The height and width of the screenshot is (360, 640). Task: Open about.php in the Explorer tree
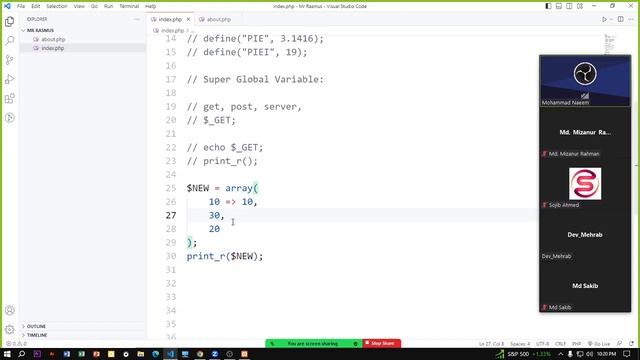coord(53,39)
